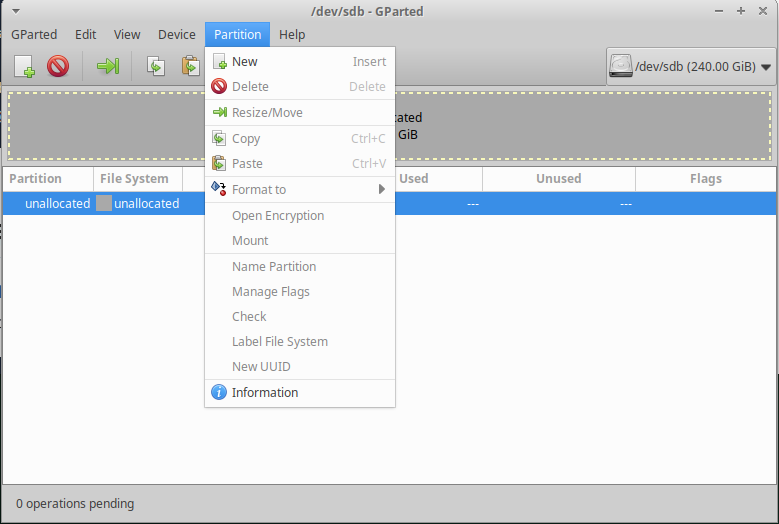Select Open Encryption menu entry
The image size is (779, 524).
pyautogui.click(x=300, y=216)
